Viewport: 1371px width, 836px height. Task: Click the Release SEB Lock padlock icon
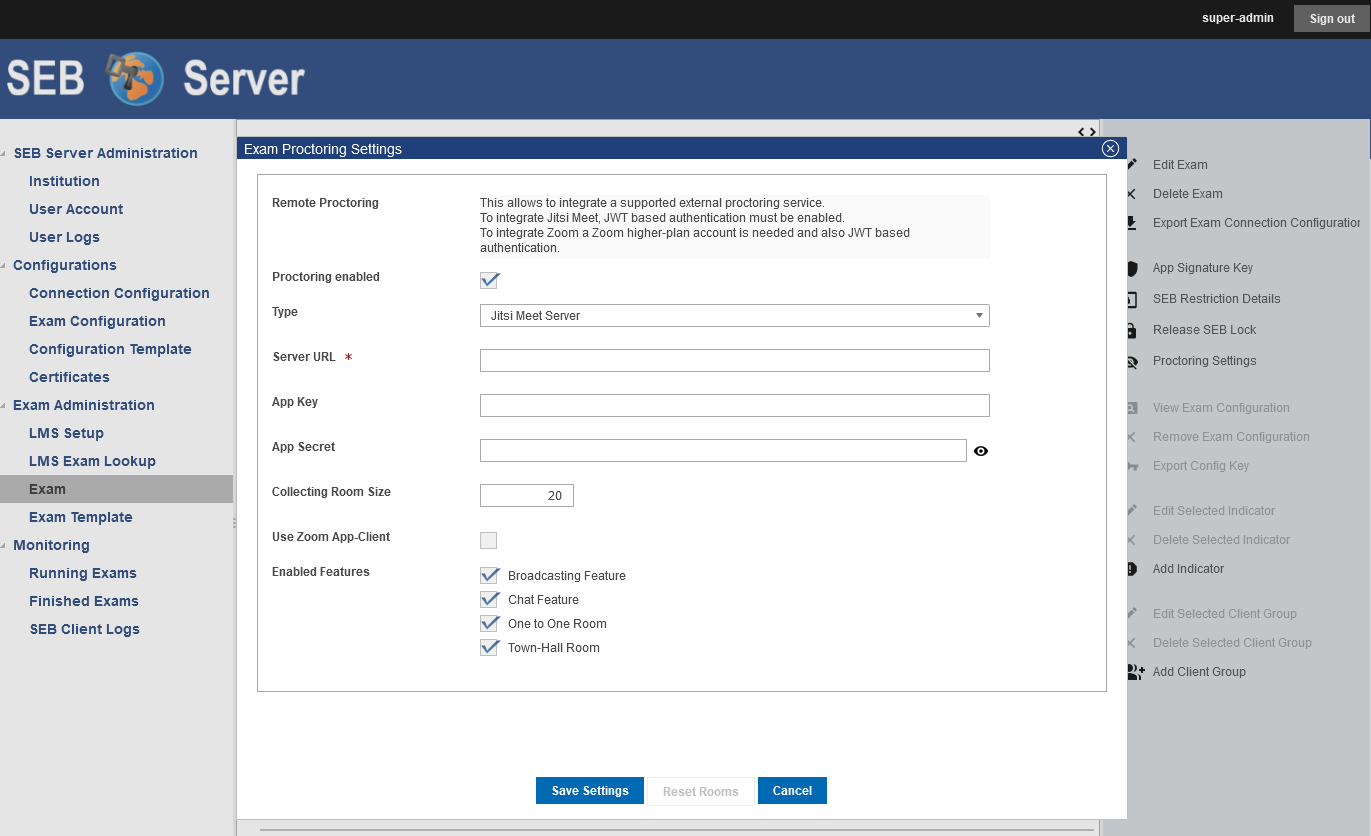(x=1132, y=330)
